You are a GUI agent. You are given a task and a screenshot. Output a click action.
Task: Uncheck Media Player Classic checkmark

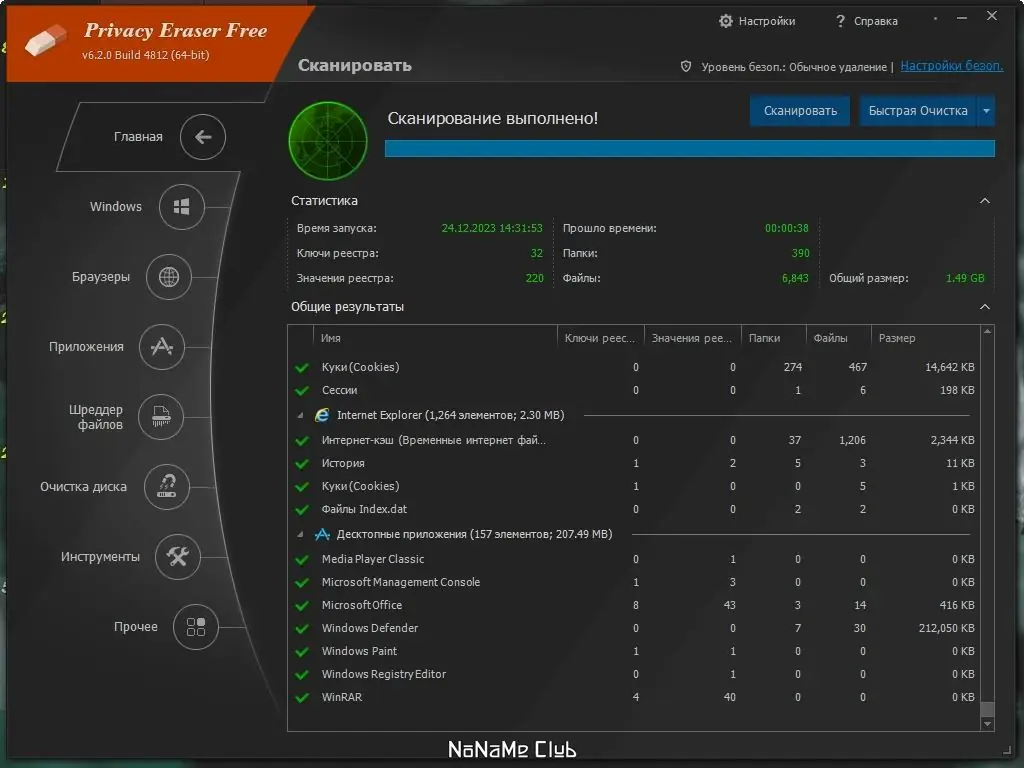[x=302, y=560]
